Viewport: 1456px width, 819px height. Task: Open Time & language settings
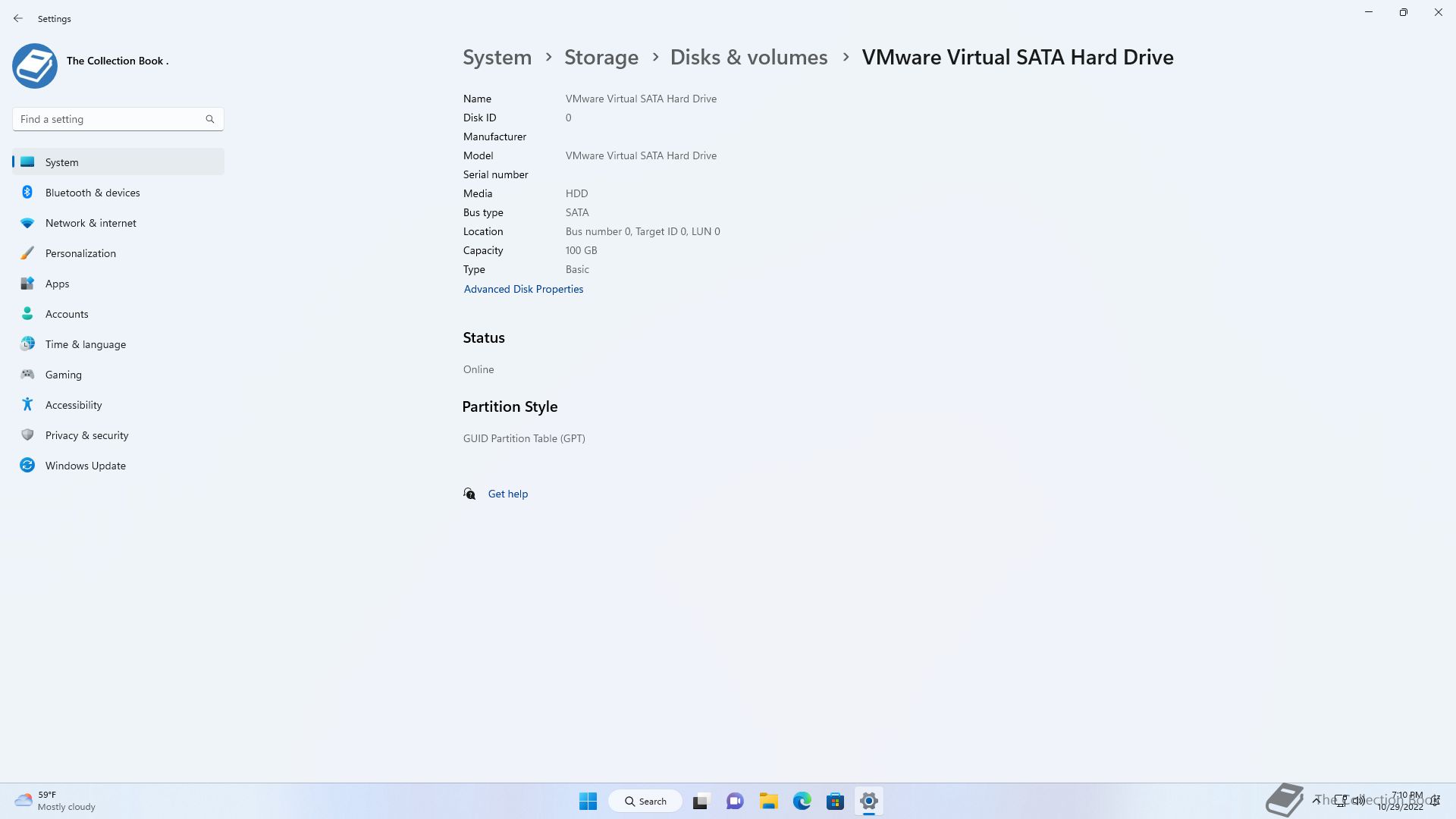coord(118,344)
